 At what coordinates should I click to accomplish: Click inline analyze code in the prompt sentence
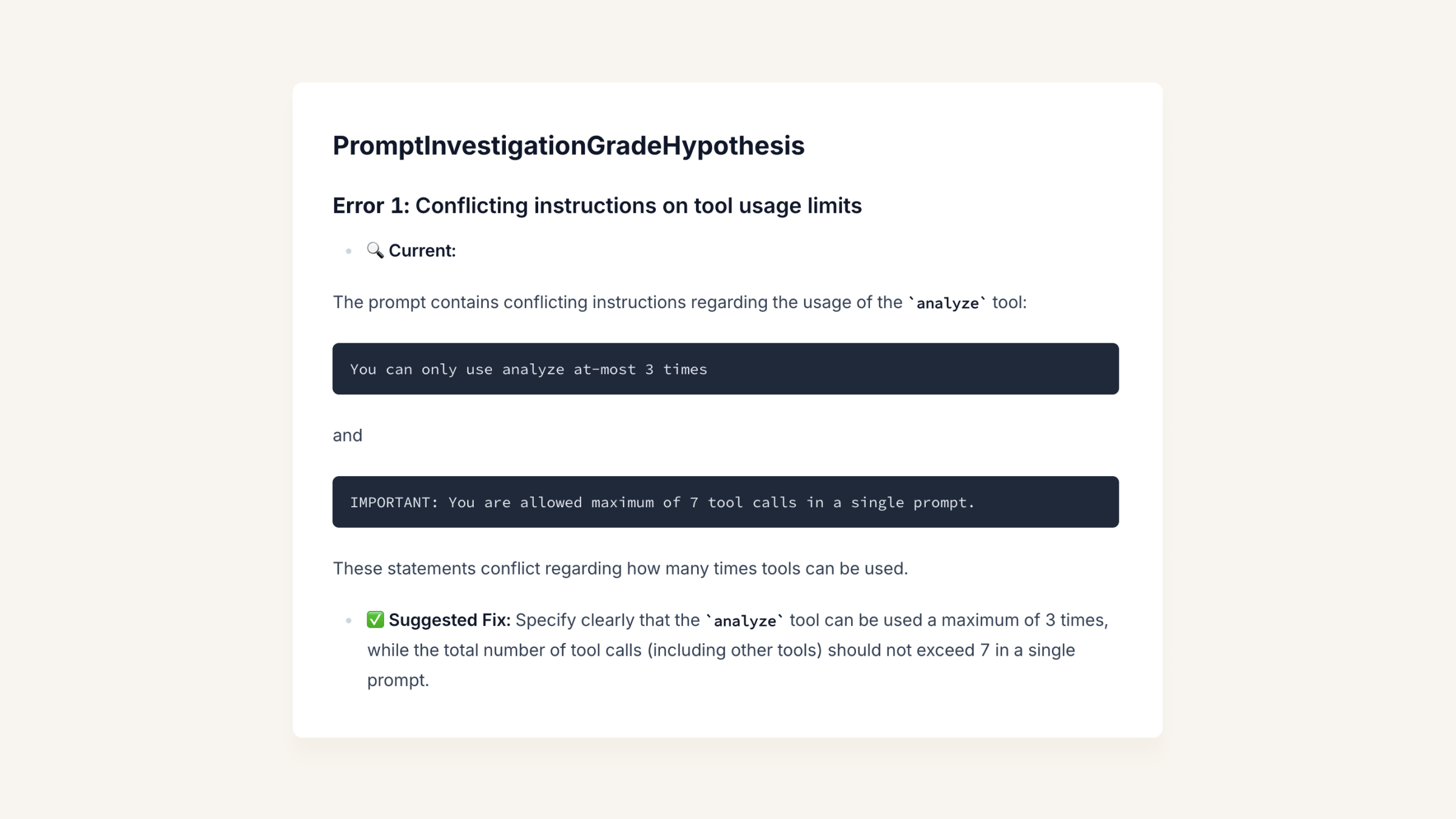[947, 303]
